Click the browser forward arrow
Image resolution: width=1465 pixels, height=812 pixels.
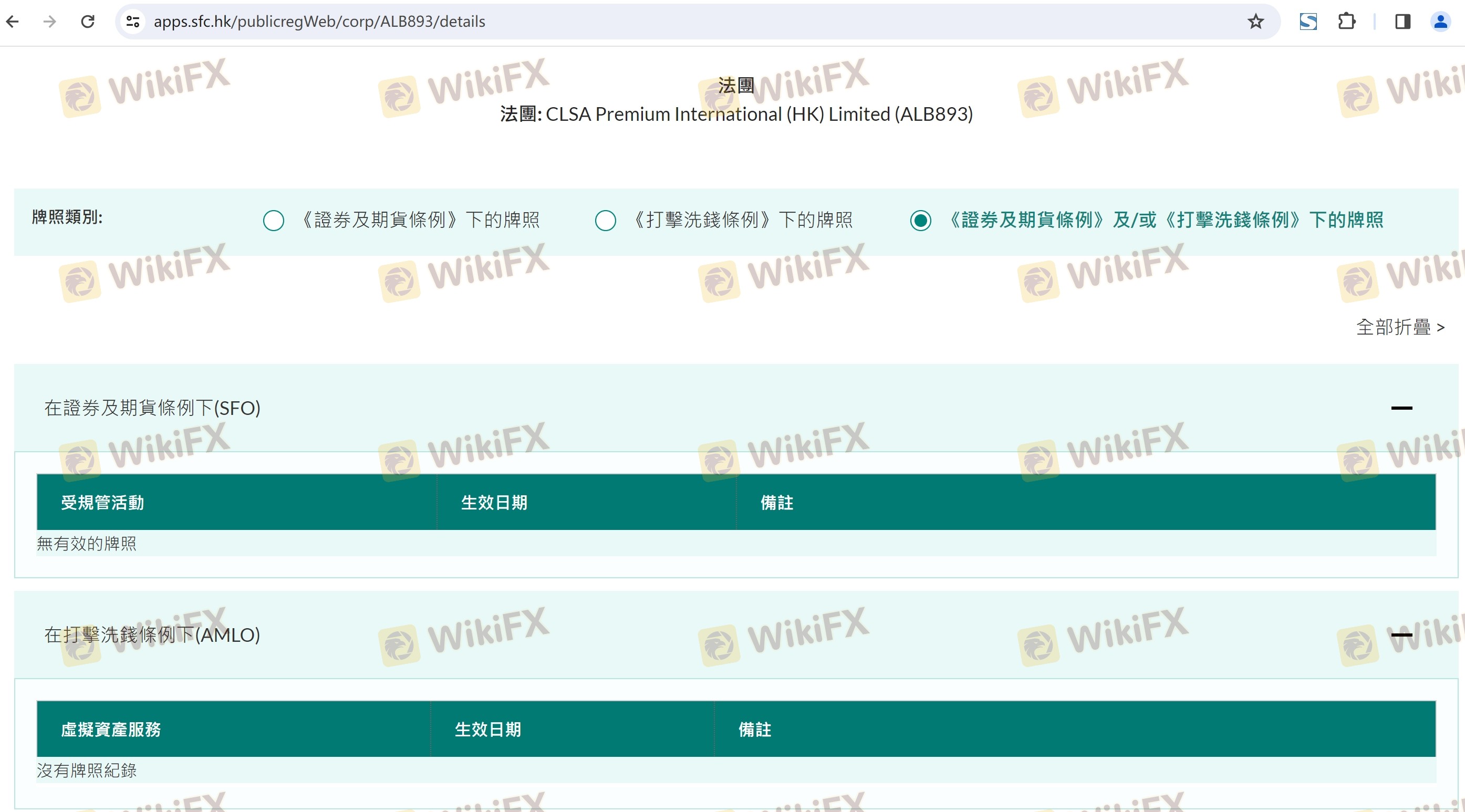[50, 22]
